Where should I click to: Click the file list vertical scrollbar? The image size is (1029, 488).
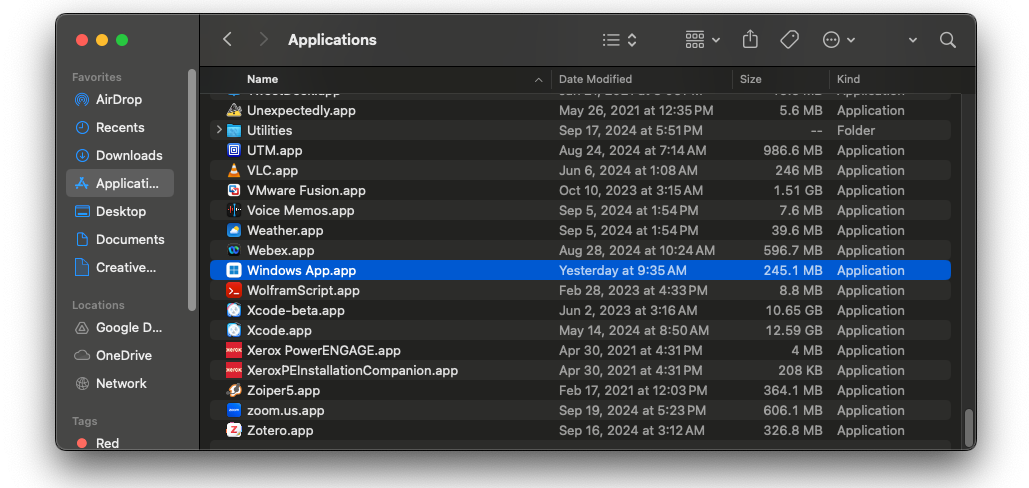pyautogui.click(x=968, y=427)
